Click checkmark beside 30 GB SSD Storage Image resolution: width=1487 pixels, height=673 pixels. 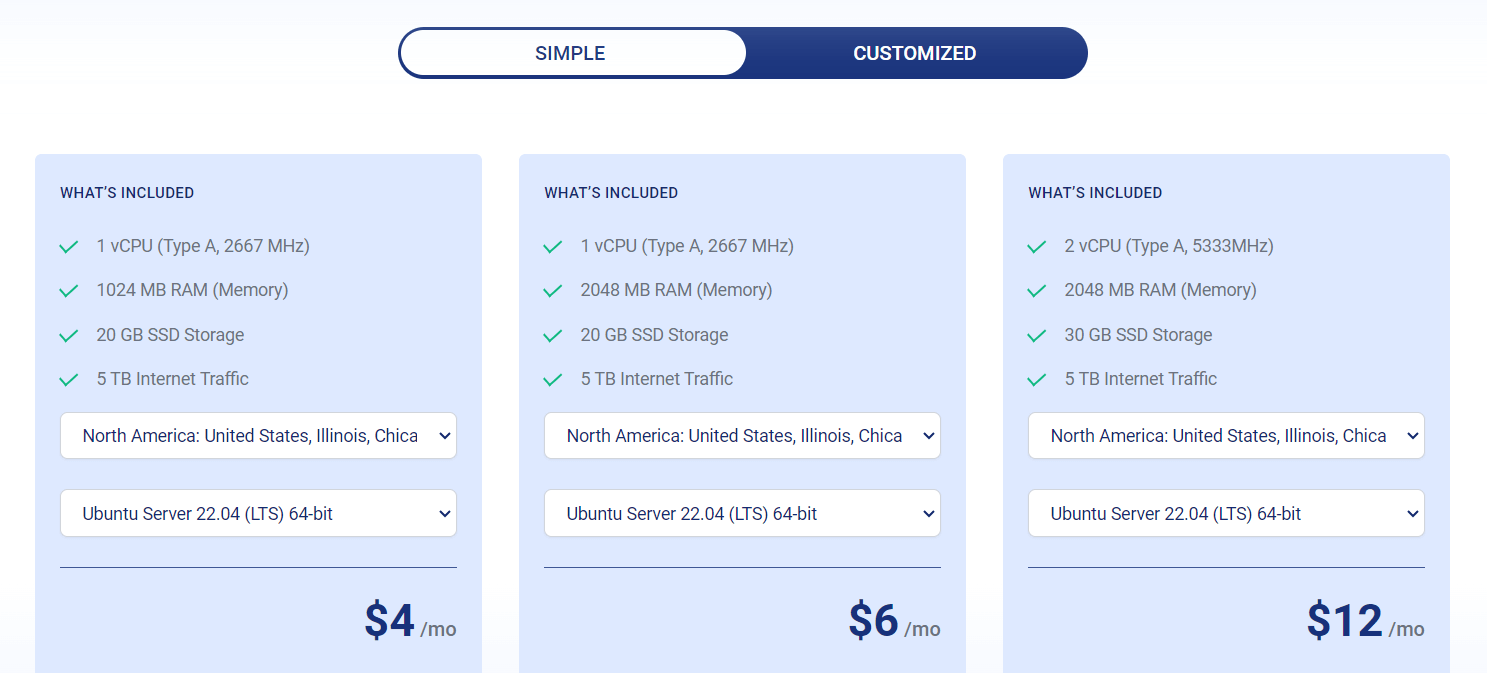pyautogui.click(x=1037, y=336)
